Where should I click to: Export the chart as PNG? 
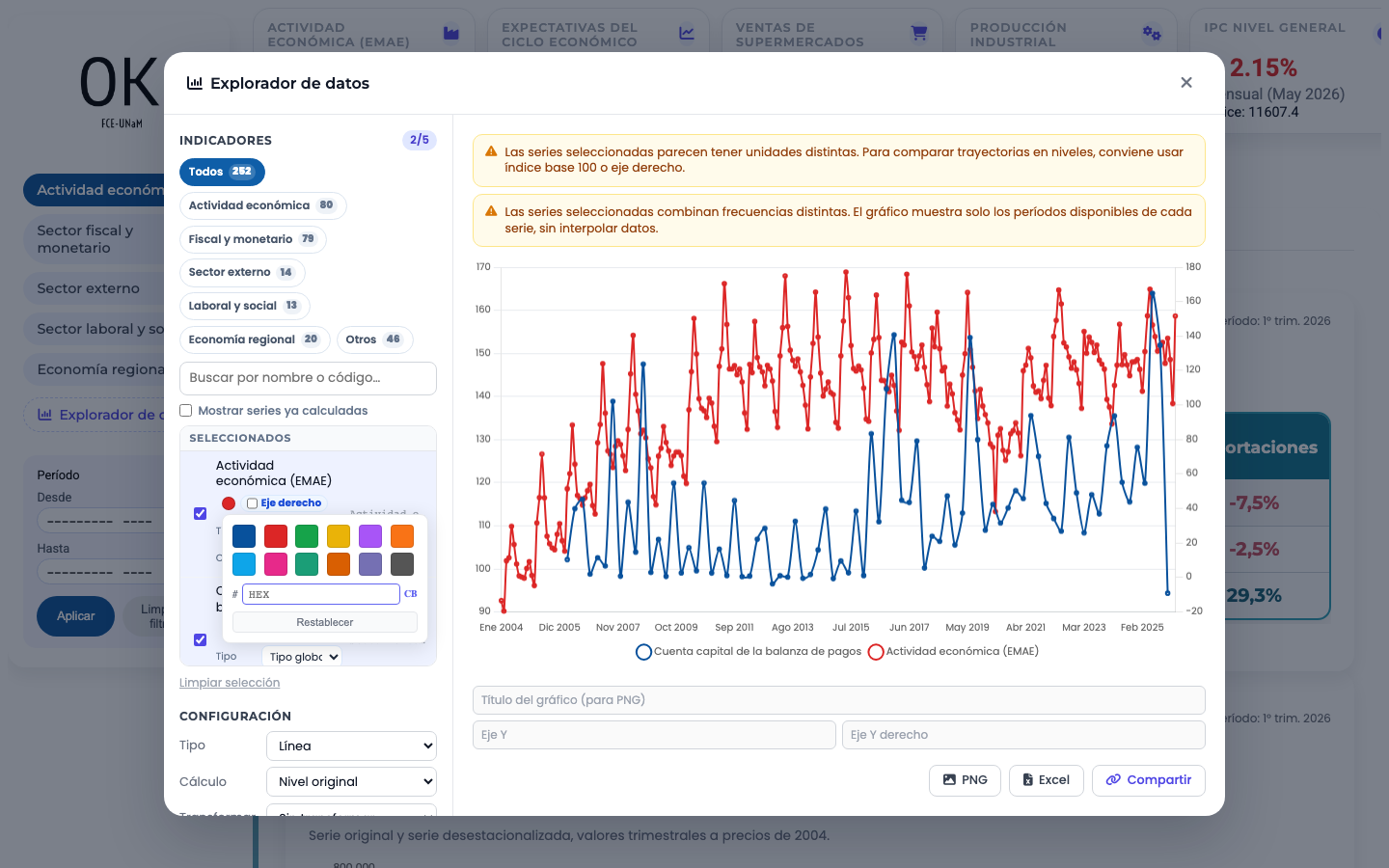click(x=965, y=780)
